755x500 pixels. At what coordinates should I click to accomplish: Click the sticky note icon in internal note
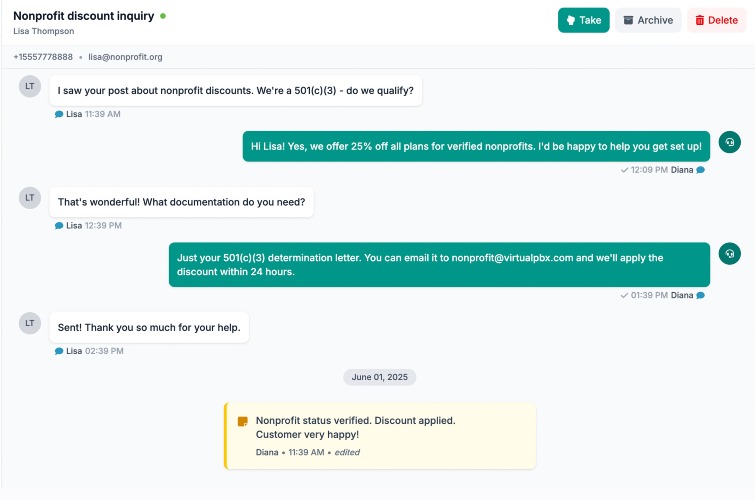243,421
